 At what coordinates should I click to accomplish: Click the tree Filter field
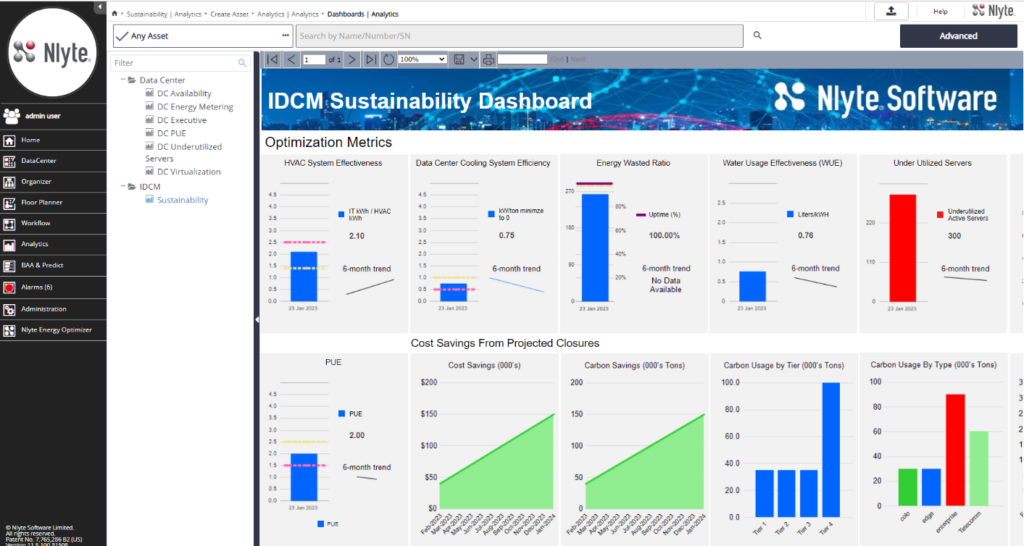click(180, 63)
